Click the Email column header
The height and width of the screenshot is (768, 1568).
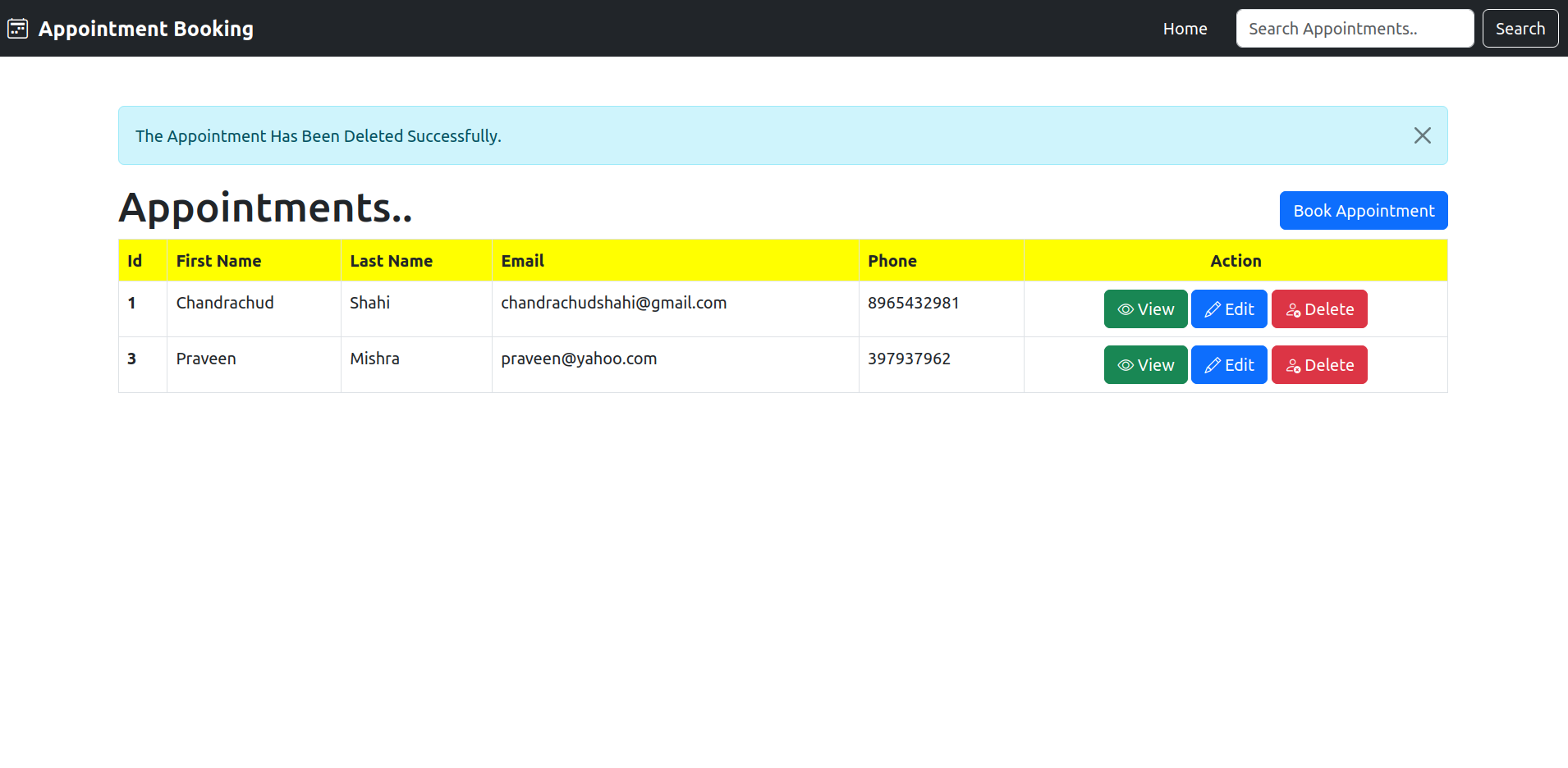(x=522, y=260)
